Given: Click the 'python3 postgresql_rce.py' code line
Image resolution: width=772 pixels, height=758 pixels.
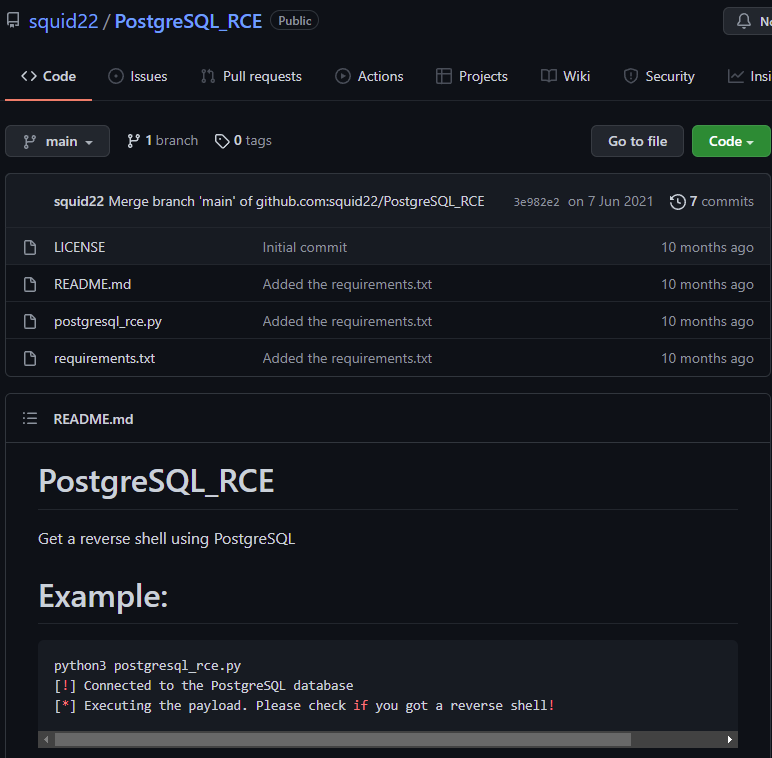Looking at the screenshot, I should pos(147,665).
